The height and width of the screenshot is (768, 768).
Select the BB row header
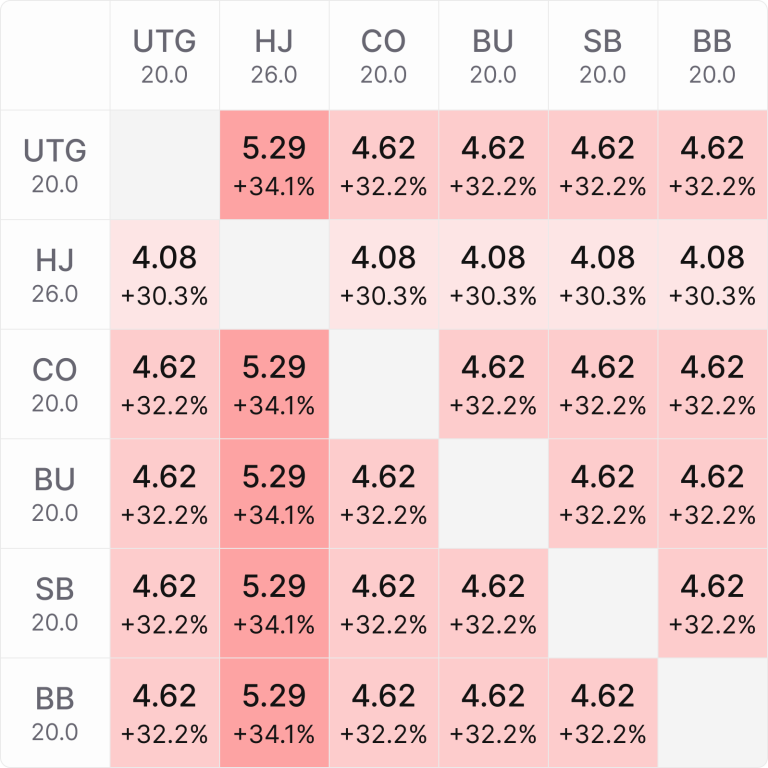55,713
